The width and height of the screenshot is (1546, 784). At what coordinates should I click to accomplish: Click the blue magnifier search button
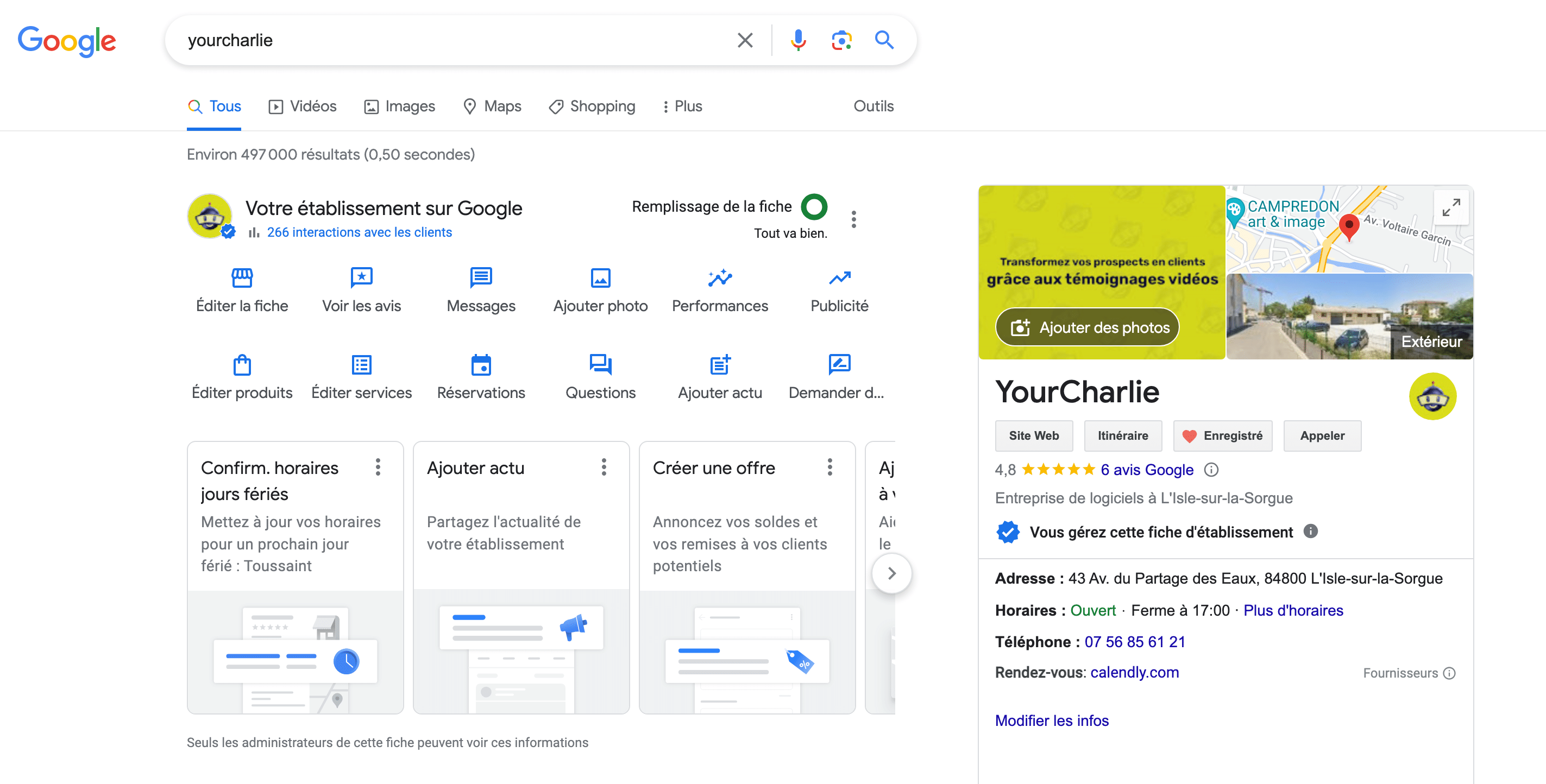pos(884,40)
